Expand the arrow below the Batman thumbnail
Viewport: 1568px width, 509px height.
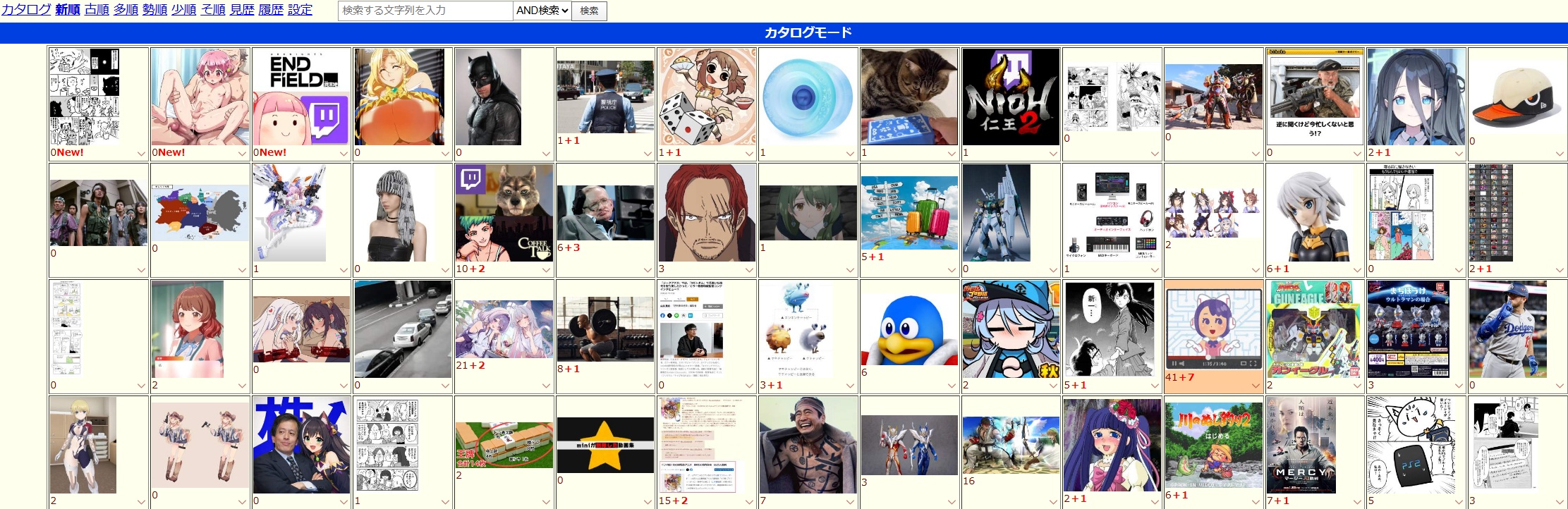pos(546,154)
